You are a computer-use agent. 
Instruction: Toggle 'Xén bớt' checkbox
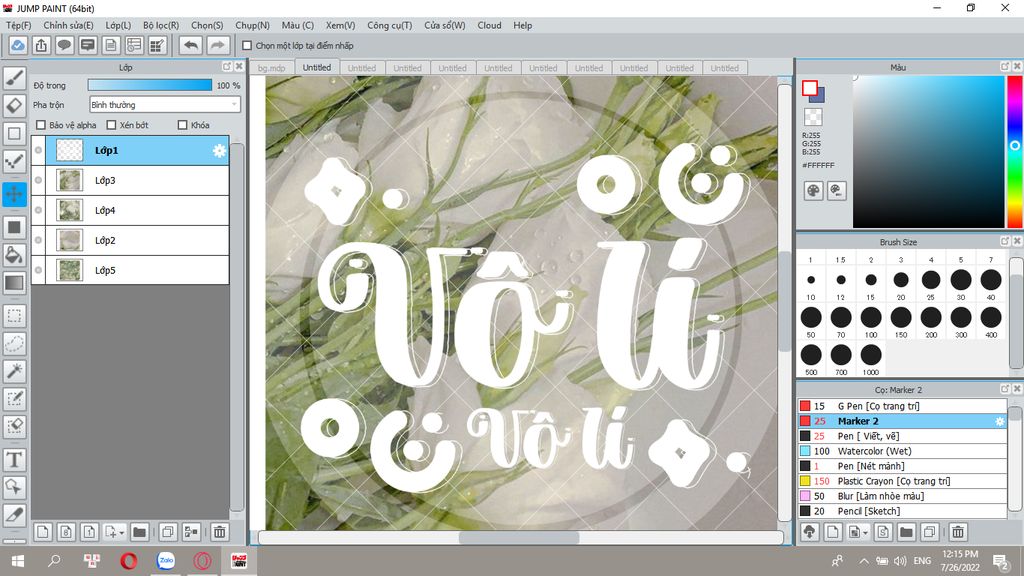click(111, 125)
